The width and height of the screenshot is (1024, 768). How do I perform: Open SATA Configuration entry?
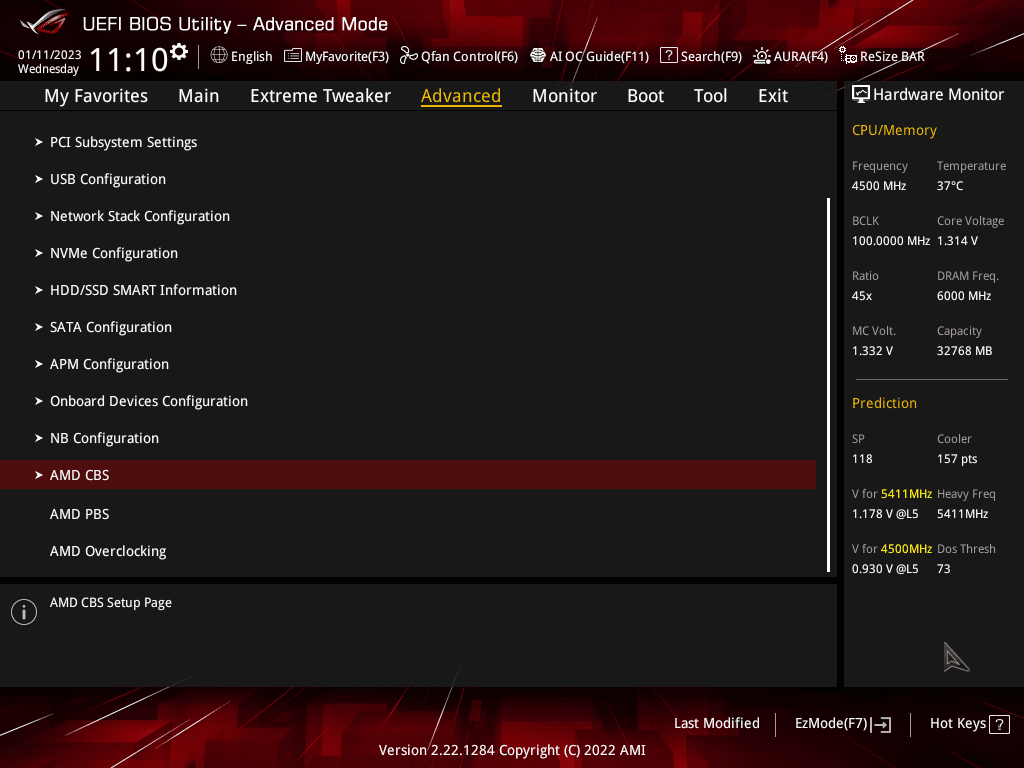pyautogui.click(x=111, y=327)
